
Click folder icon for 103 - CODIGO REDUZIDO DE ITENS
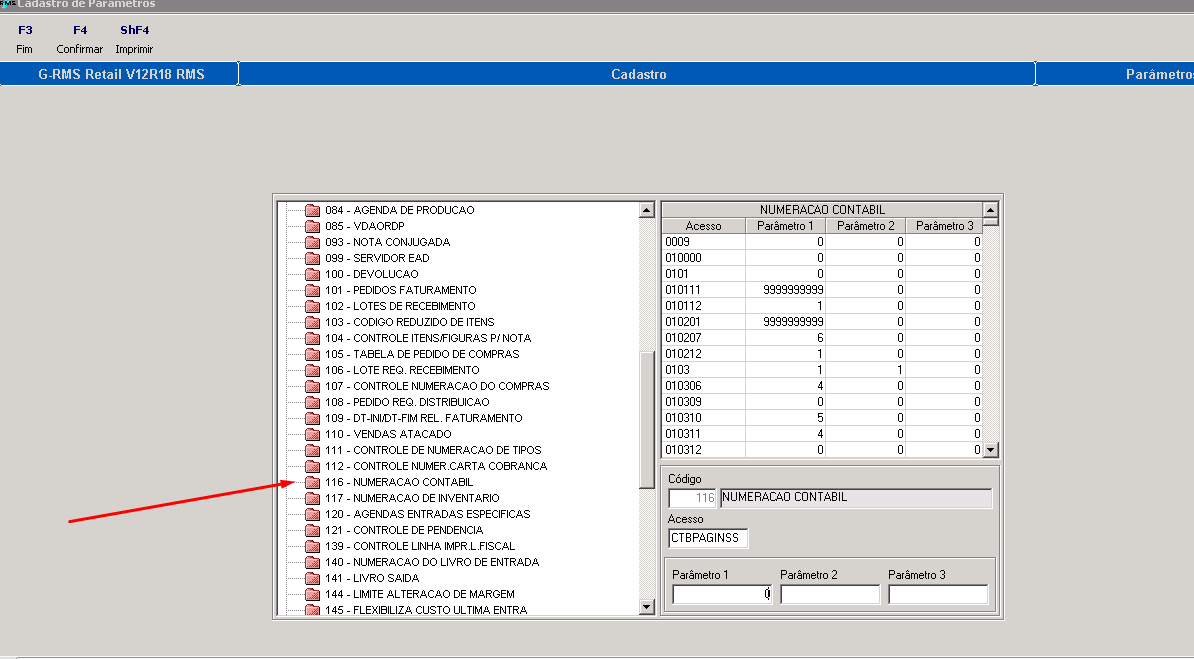pos(312,322)
